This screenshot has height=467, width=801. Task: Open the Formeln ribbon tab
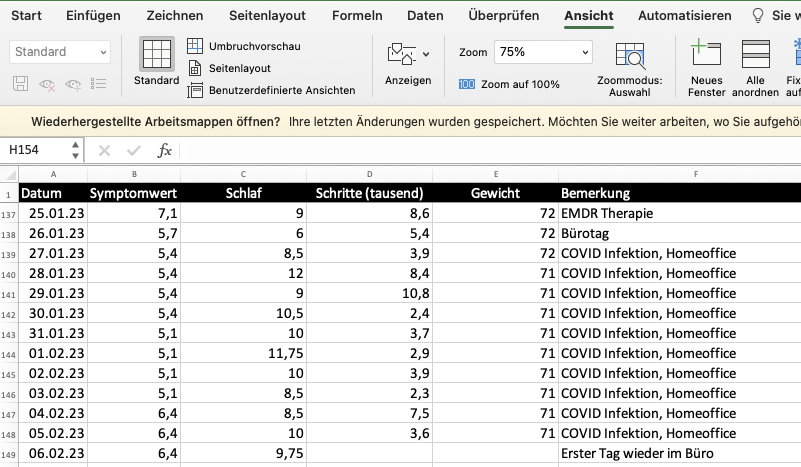pyautogui.click(x=358, y=16)
